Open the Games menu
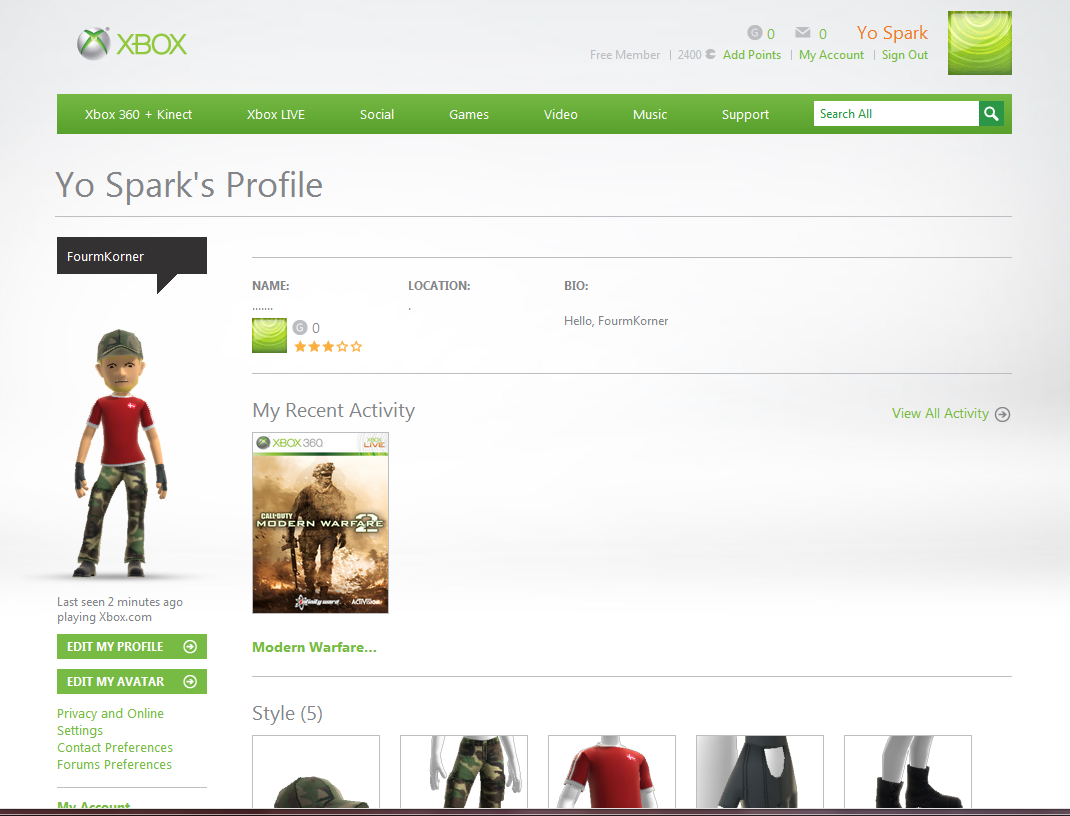 [x=469, y=115]
